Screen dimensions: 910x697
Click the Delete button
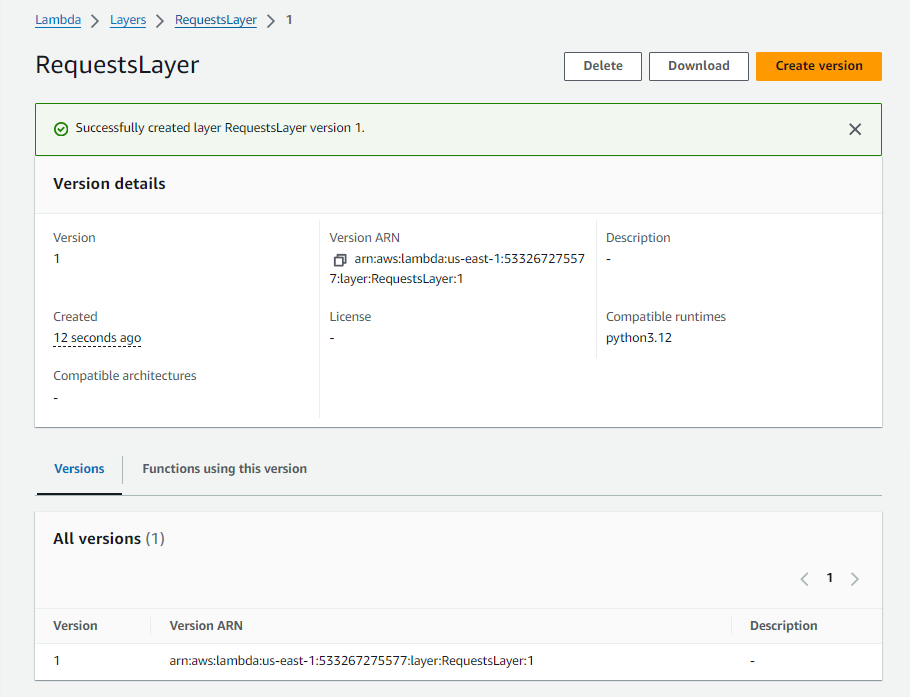(x=603, y=66)
